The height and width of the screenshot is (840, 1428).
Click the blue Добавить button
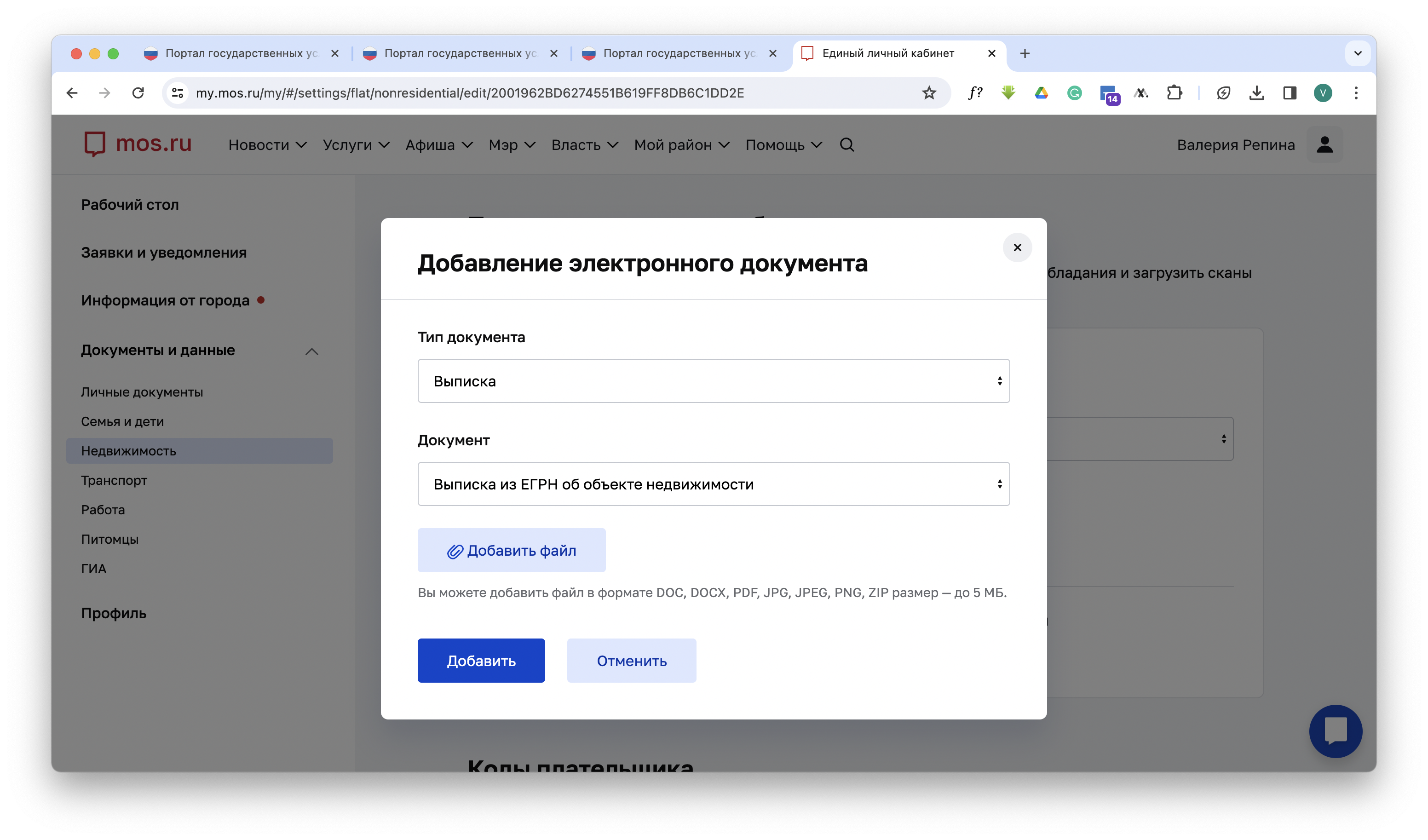tap(481, 661)
